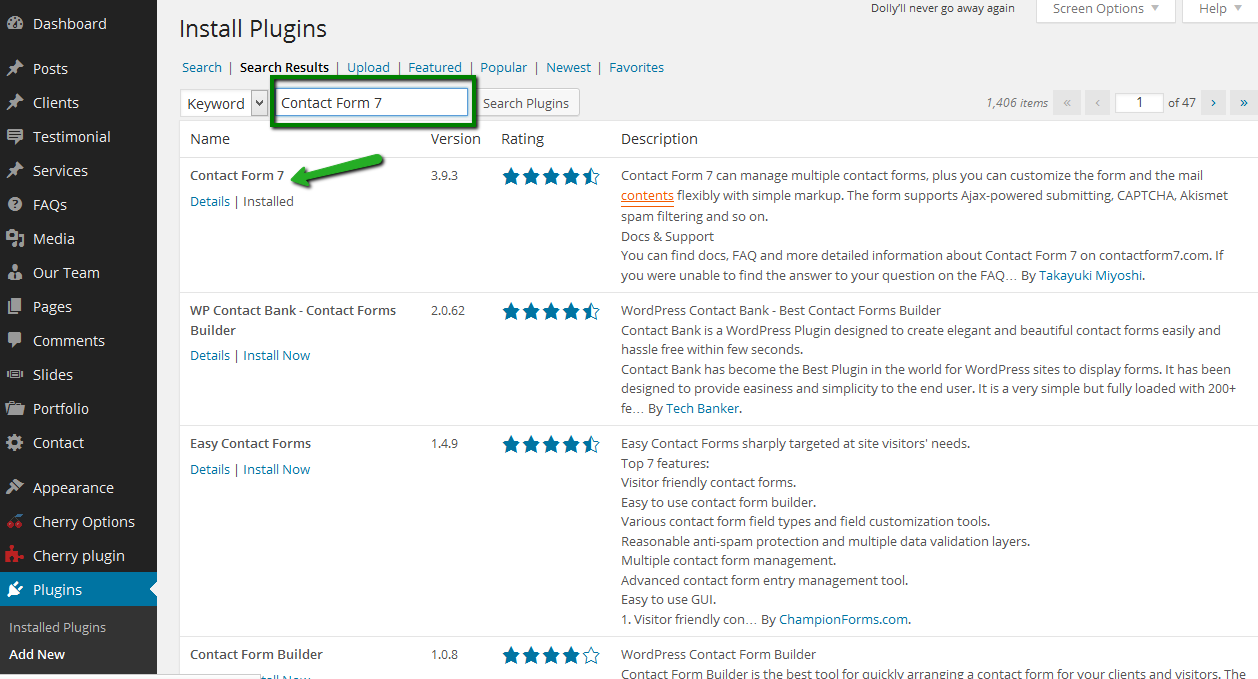Click the Posts pushpin icon
The width and height of the screenshot is (1258, 679).
pyautogui.click(x=15, y=69)
